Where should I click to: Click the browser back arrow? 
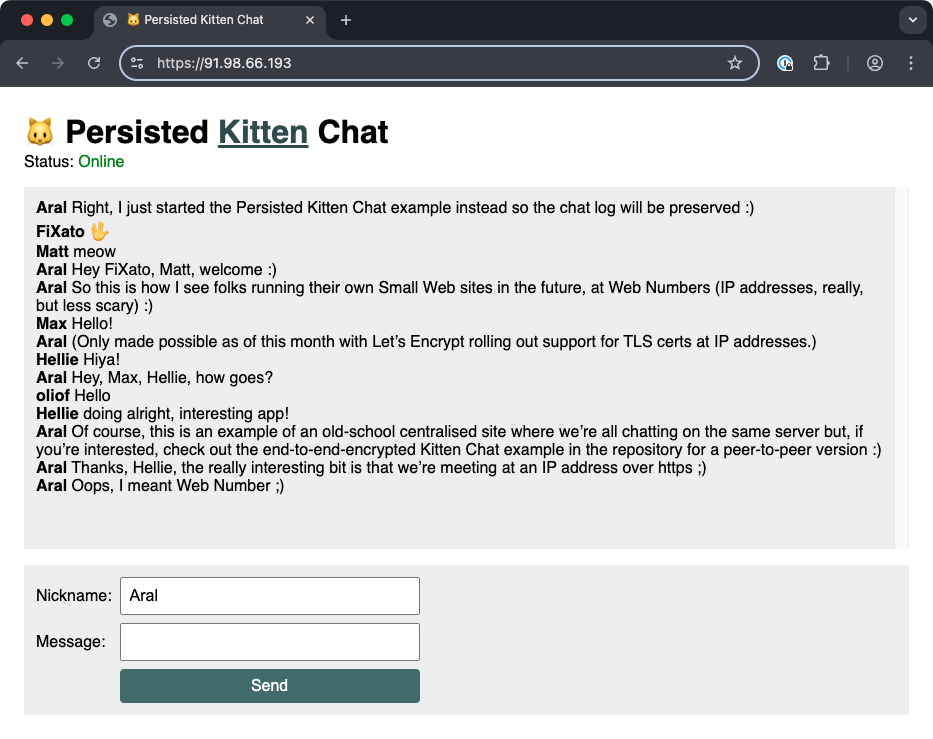point(22,63)
